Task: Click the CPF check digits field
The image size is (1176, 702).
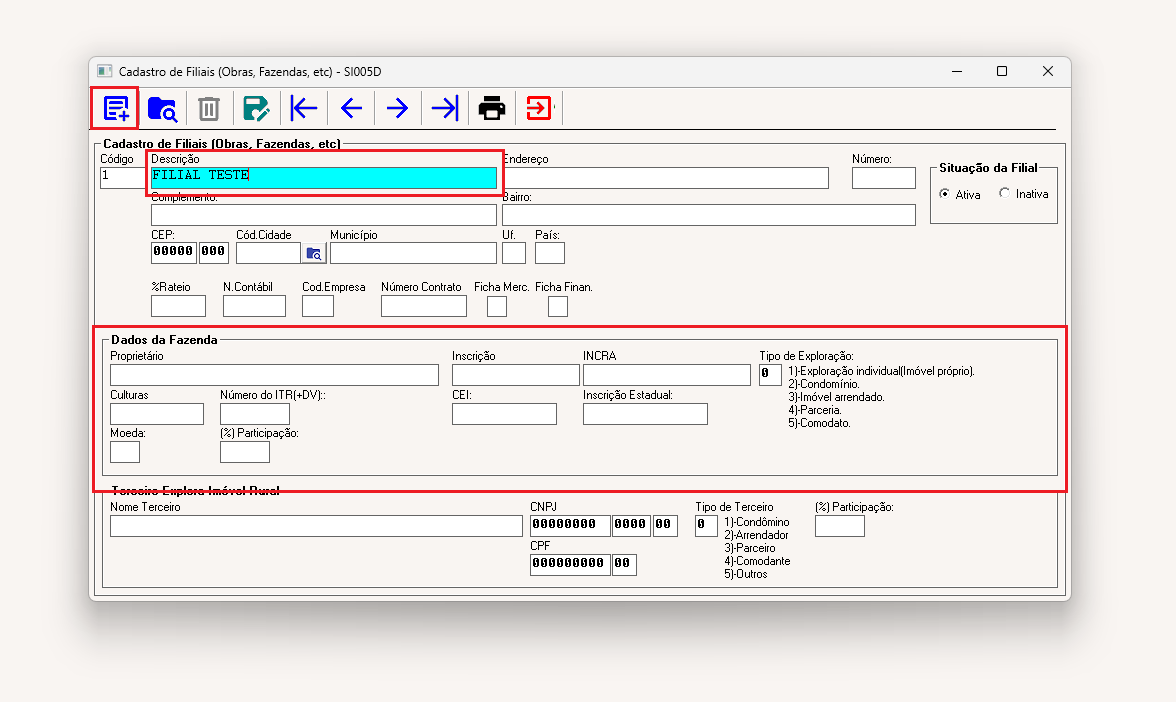Action: point(625,565)
